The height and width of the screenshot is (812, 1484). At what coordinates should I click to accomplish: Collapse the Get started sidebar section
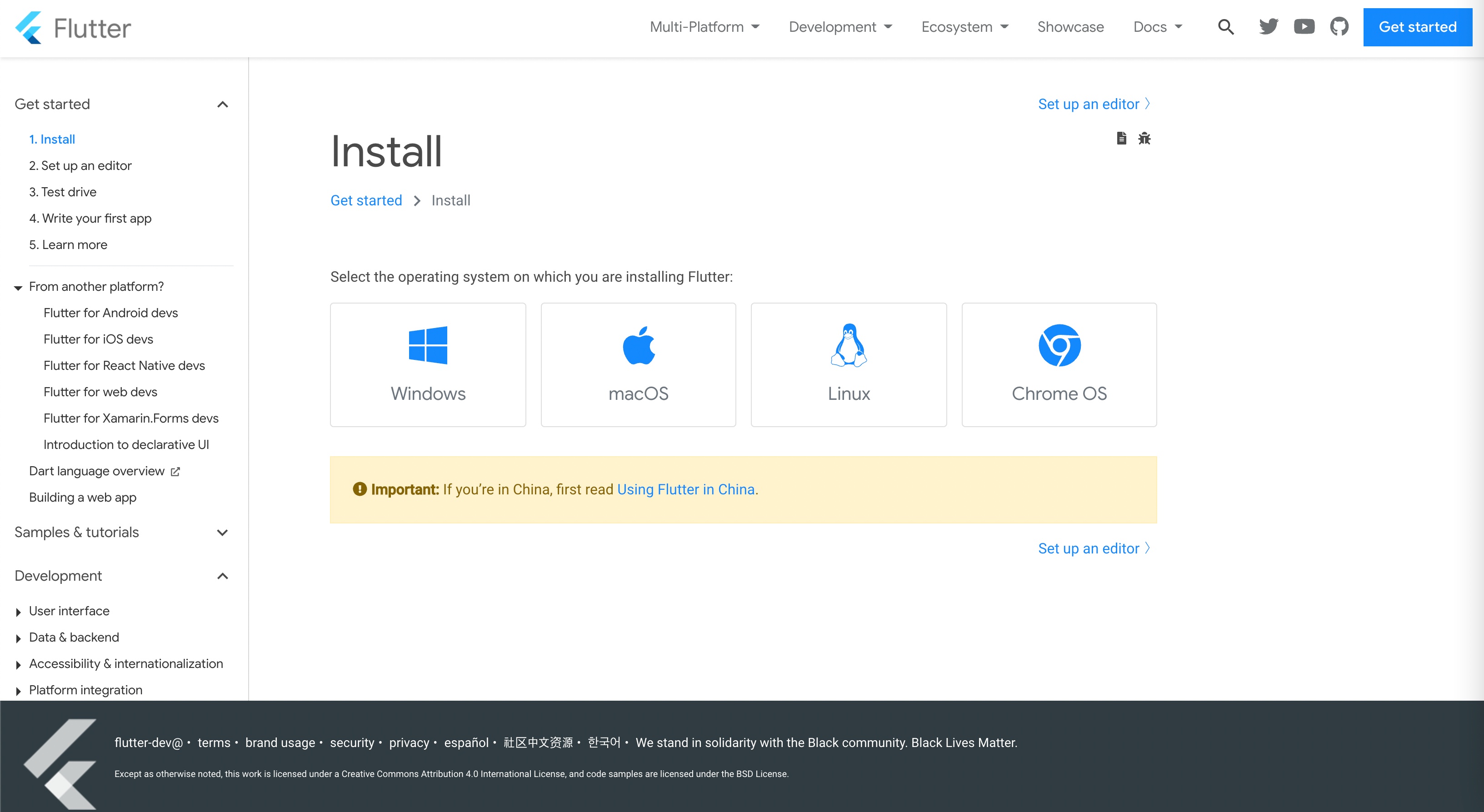[222, 104]
